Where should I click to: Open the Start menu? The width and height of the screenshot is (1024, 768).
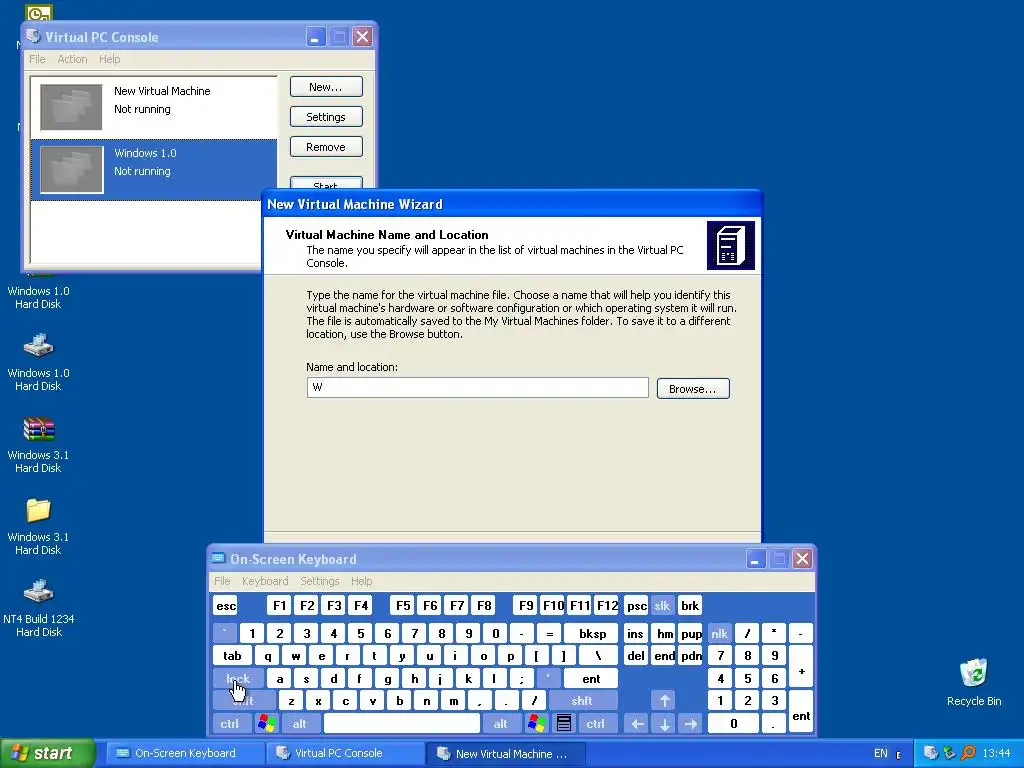tap(47, 753)
